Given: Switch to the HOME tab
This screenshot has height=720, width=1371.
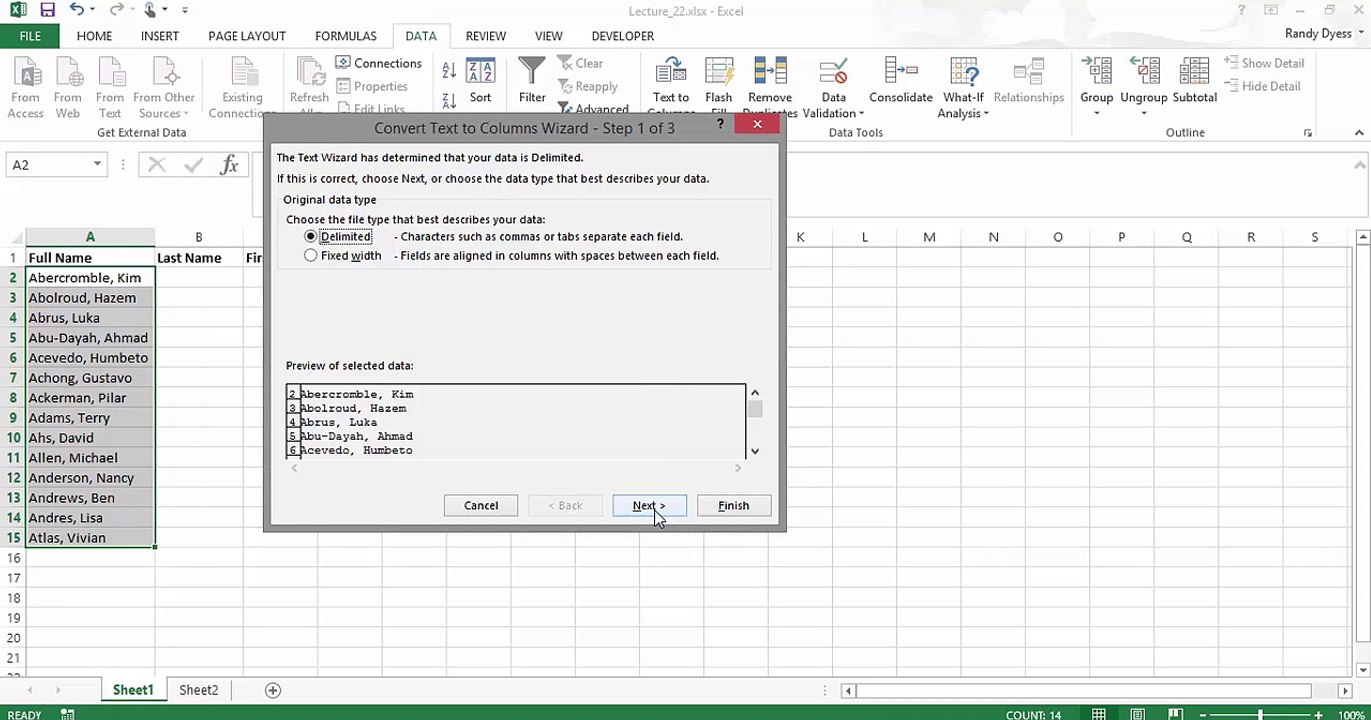Looking at the screenshot, I should tap(94, 36).
